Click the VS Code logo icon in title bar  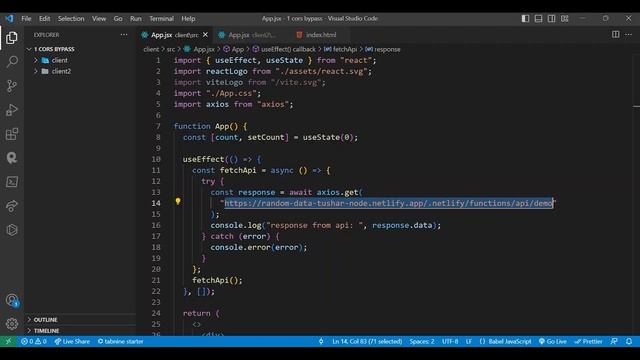coord(9,18)
